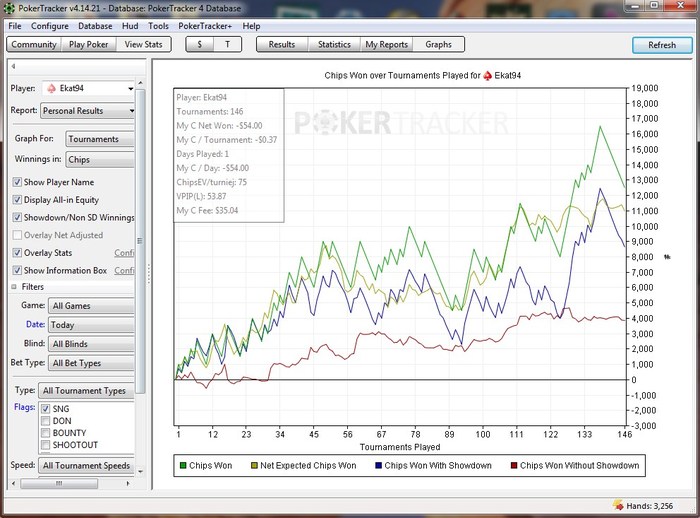Click the sidebar horizontal scrollbar thumb
The width and height of the screenshot is (700, 518).
59,483
